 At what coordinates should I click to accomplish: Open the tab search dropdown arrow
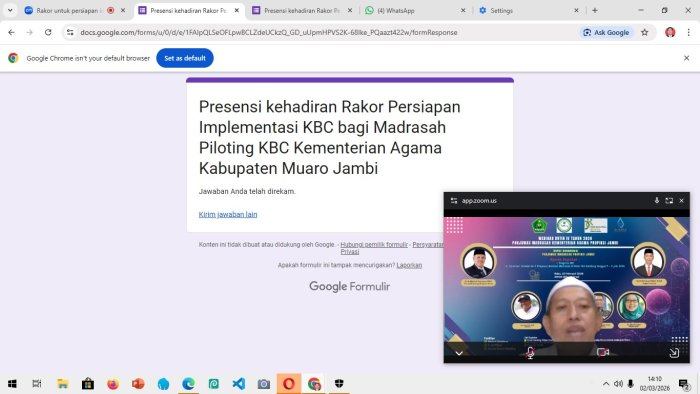10,10
